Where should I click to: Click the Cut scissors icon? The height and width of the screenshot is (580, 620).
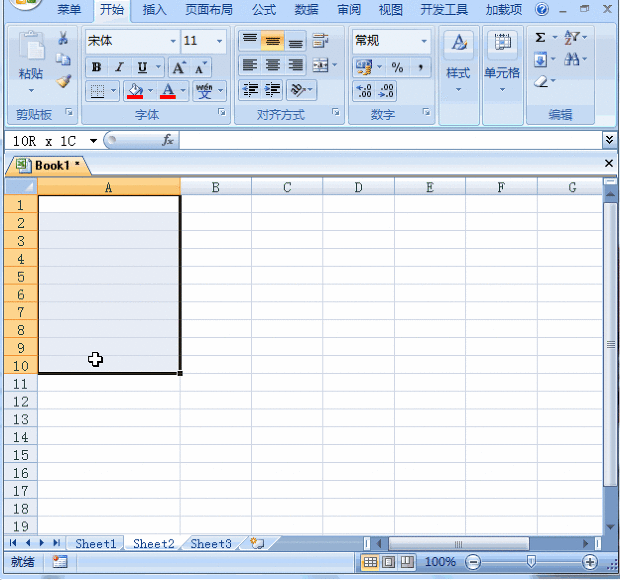click(x=63, y=39)
